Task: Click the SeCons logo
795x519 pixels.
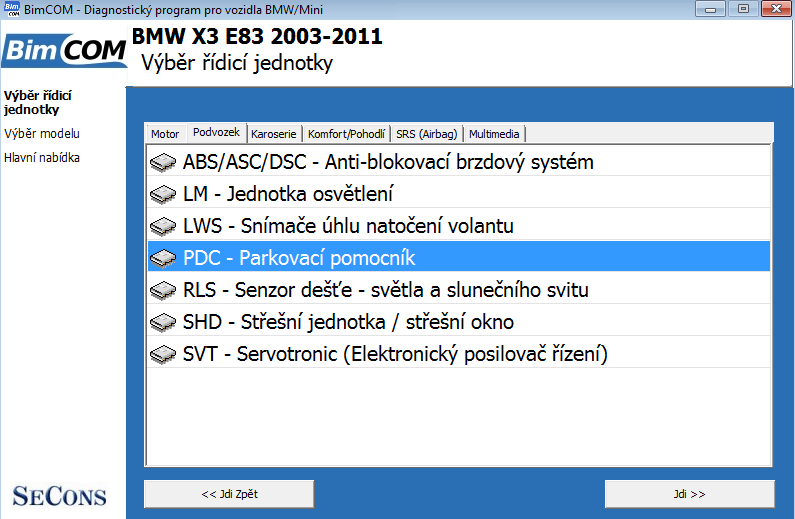Action: pyautogui.click(x=59, y=496)
